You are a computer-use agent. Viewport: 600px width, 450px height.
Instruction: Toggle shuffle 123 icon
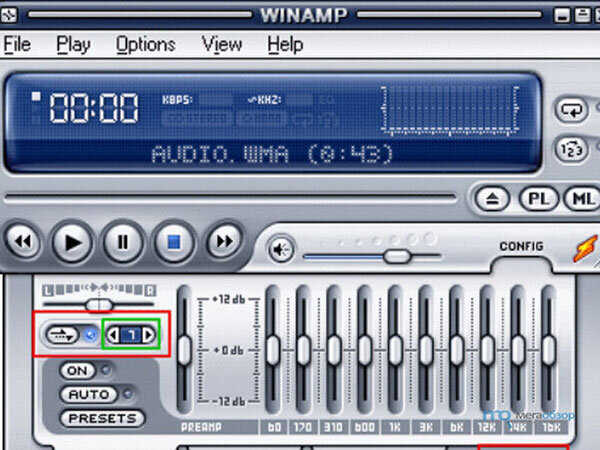pyautogui.click(x=572, y=149)
